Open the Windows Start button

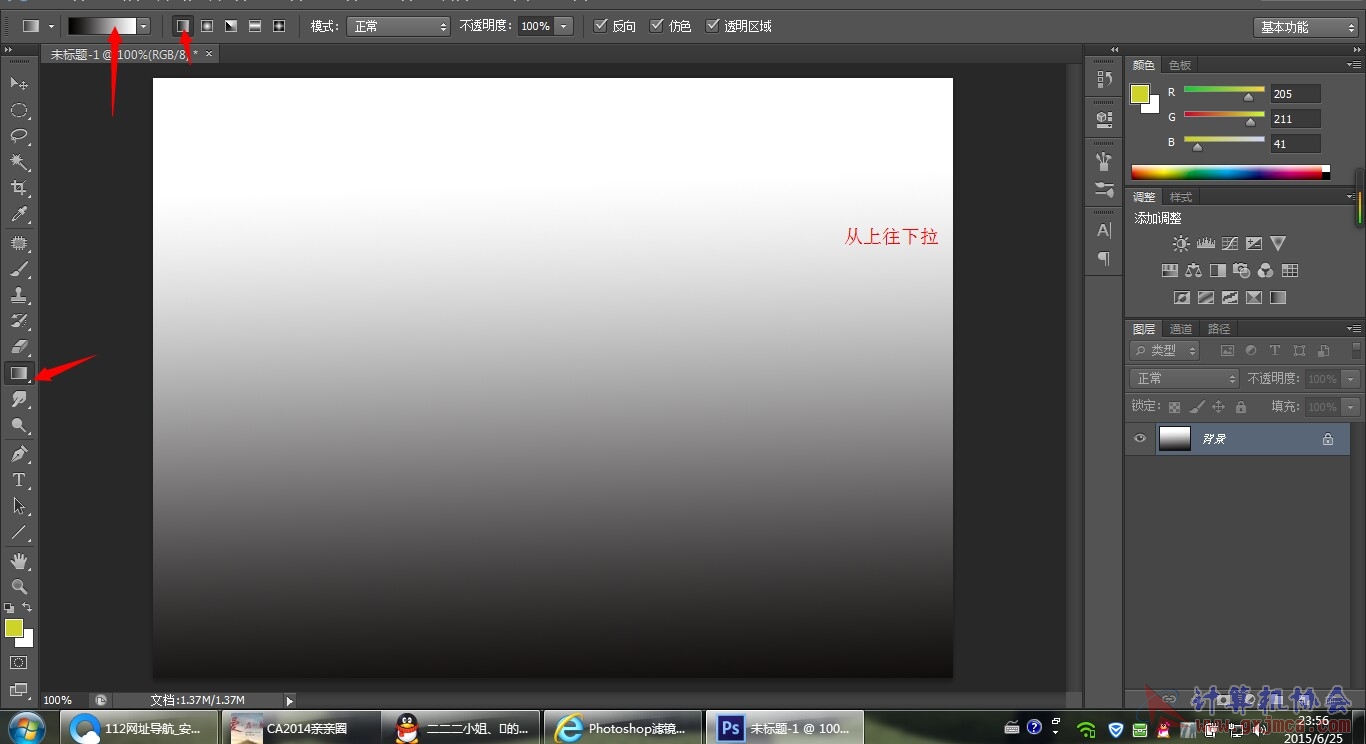tap(28, 727)
